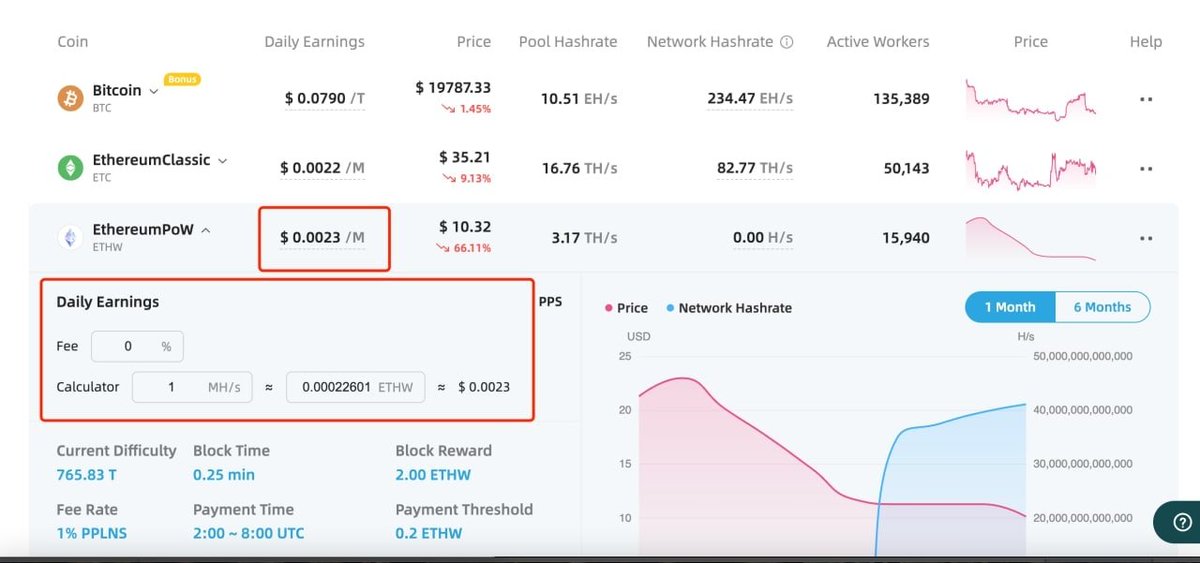Open the help question-mark widget

[x=1182, y=521]
